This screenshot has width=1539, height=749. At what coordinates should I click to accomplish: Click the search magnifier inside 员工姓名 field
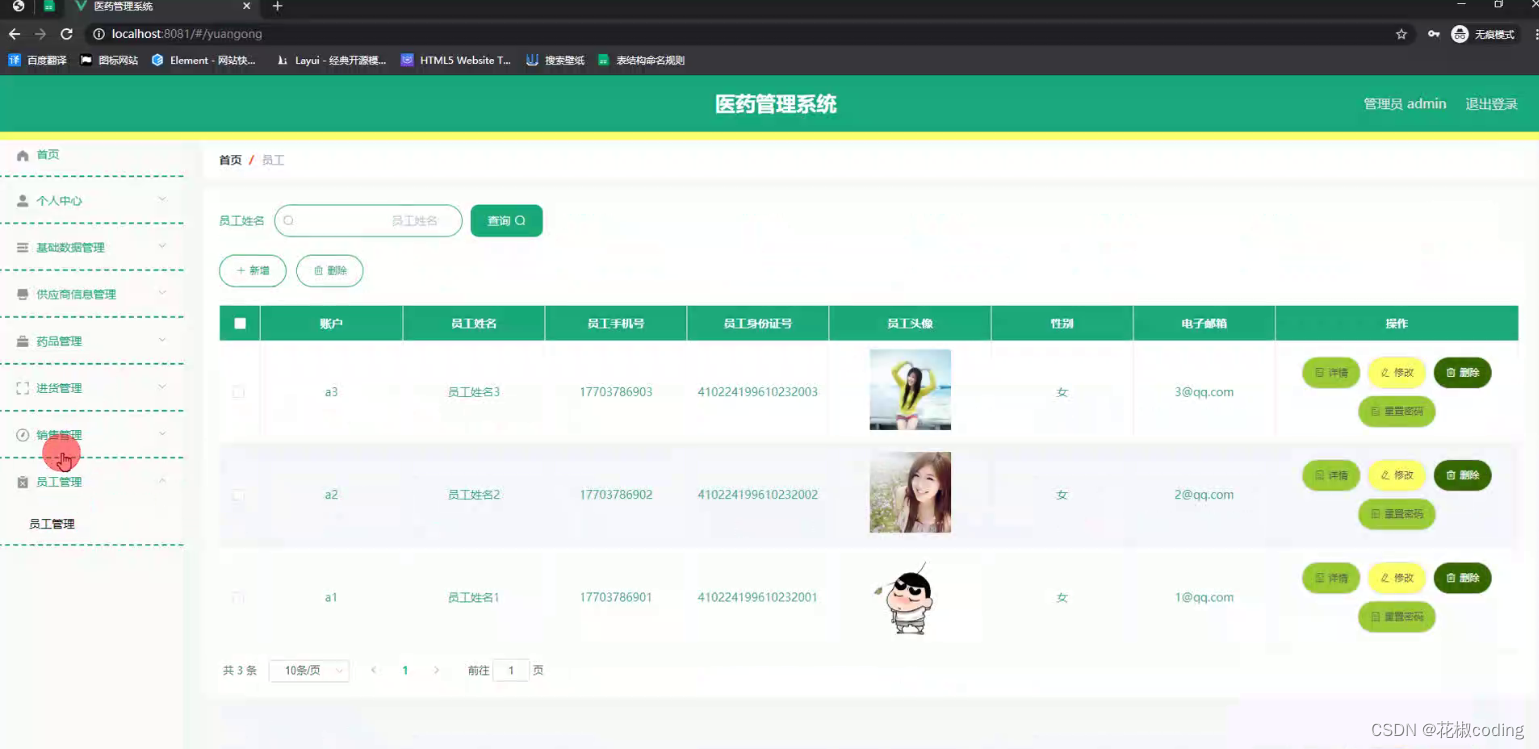point(288,220)
